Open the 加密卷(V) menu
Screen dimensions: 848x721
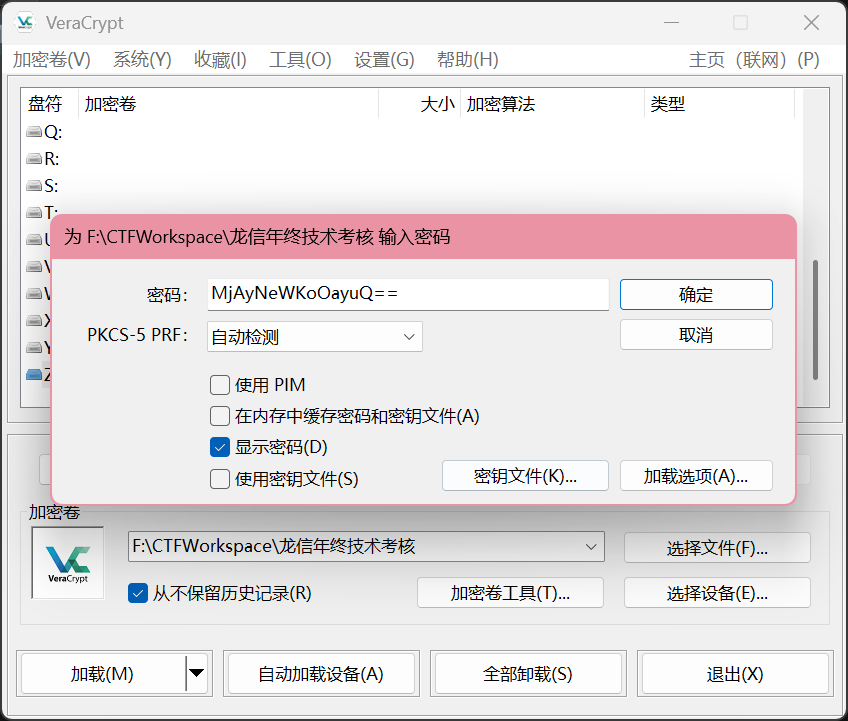click(x=52, y=59)
